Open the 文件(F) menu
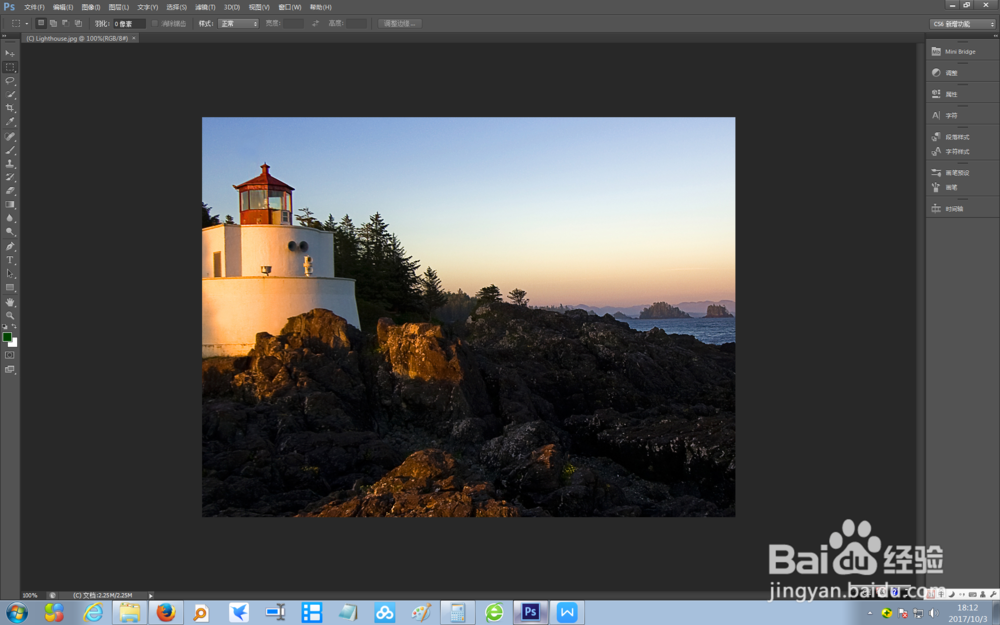The height and width of the screenshot is (625, 1000). coord(34,7)
